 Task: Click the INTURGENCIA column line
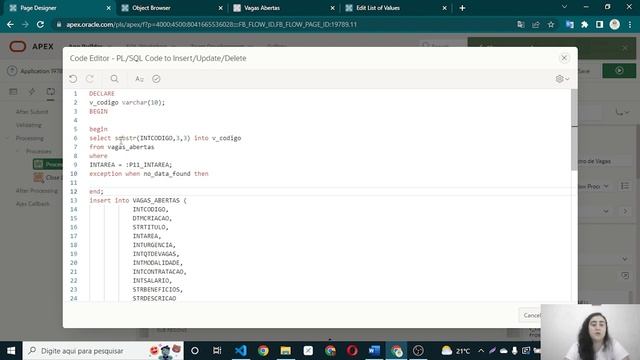154,245
